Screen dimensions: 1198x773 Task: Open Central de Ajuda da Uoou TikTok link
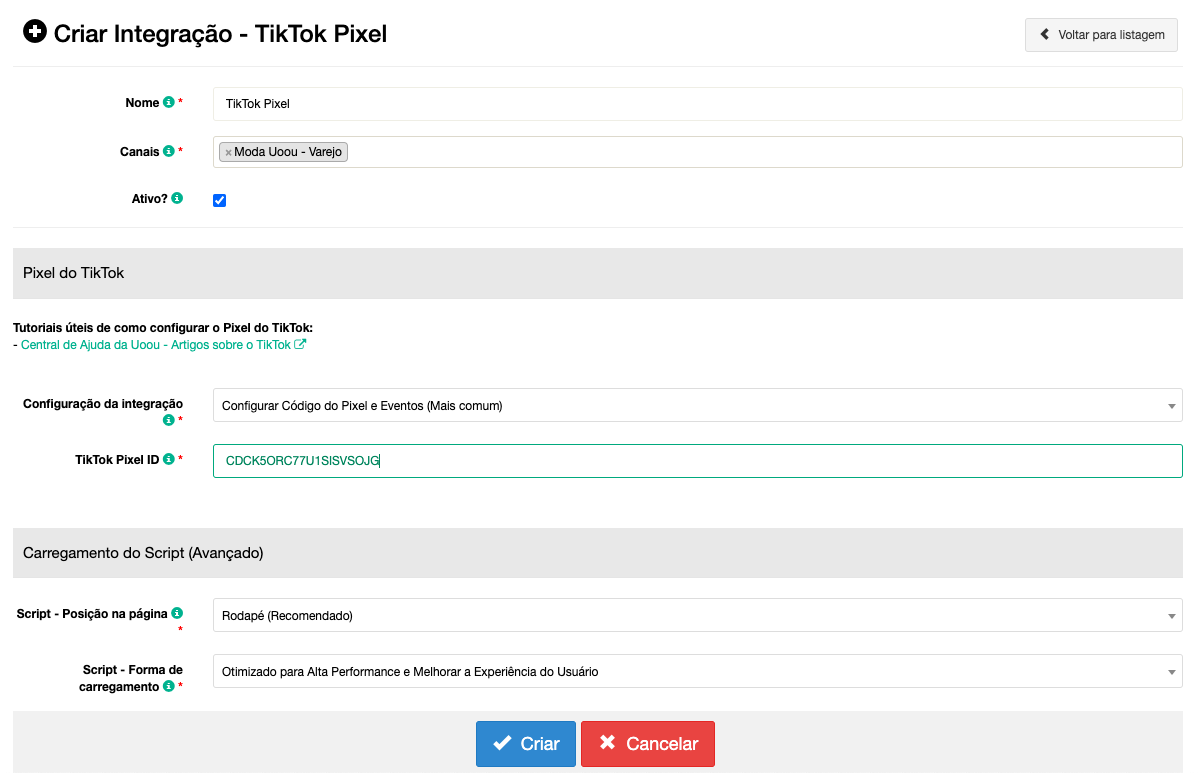coord(156,344)
